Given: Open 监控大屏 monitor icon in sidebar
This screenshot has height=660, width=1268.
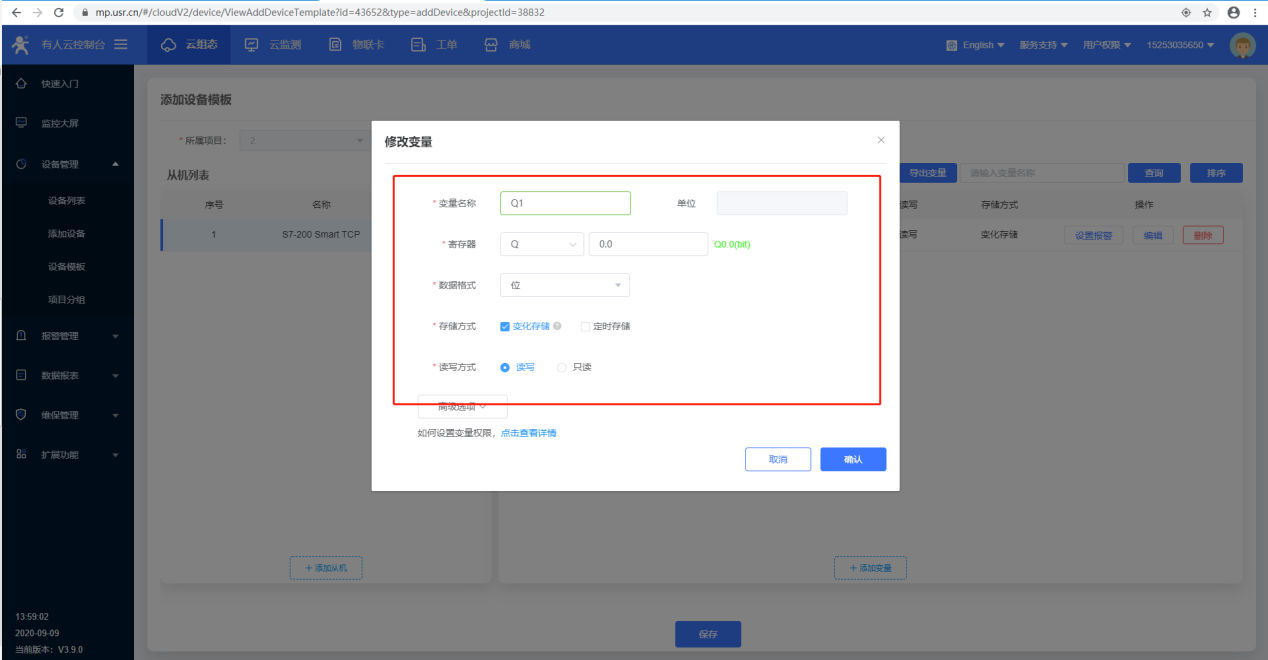Looking at the screenshot, I should point(22,123).
